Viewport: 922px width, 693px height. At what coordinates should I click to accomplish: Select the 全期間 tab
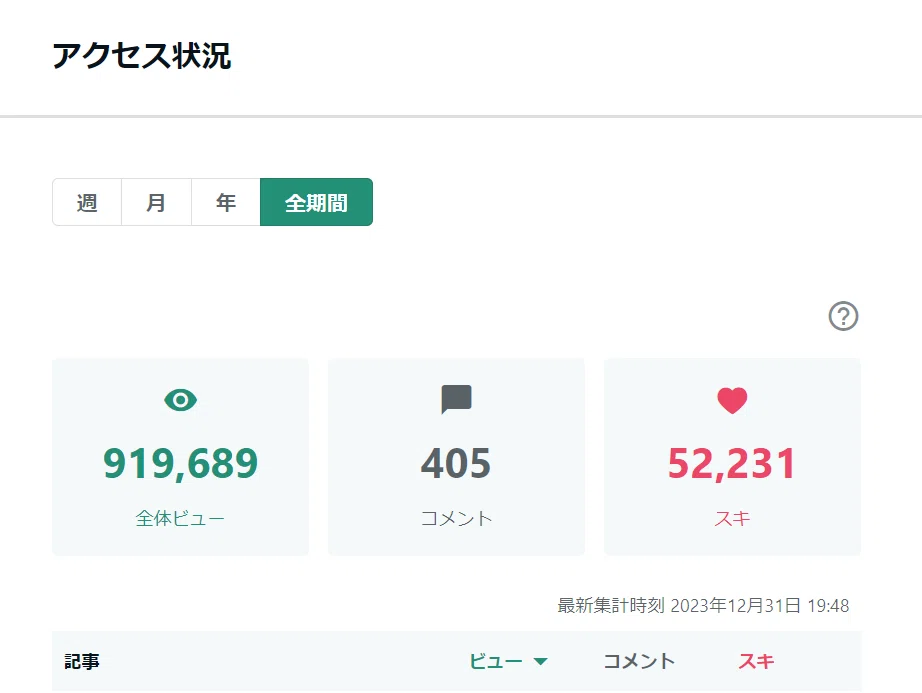click(x=316, y=202)
